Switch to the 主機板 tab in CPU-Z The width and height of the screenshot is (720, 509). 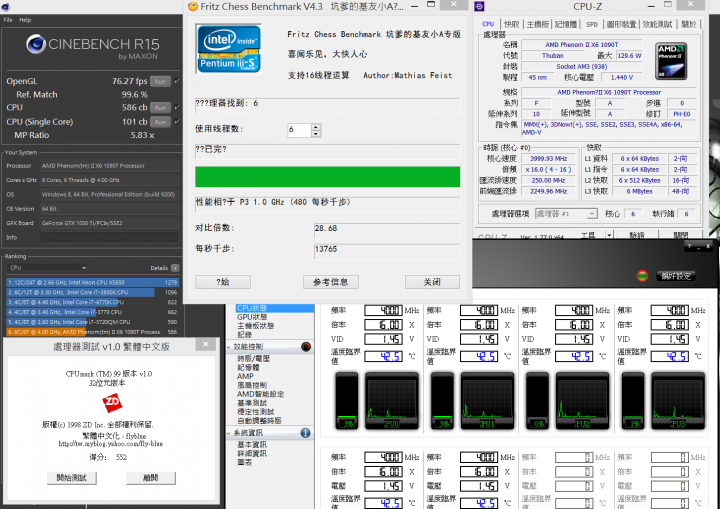537,24
